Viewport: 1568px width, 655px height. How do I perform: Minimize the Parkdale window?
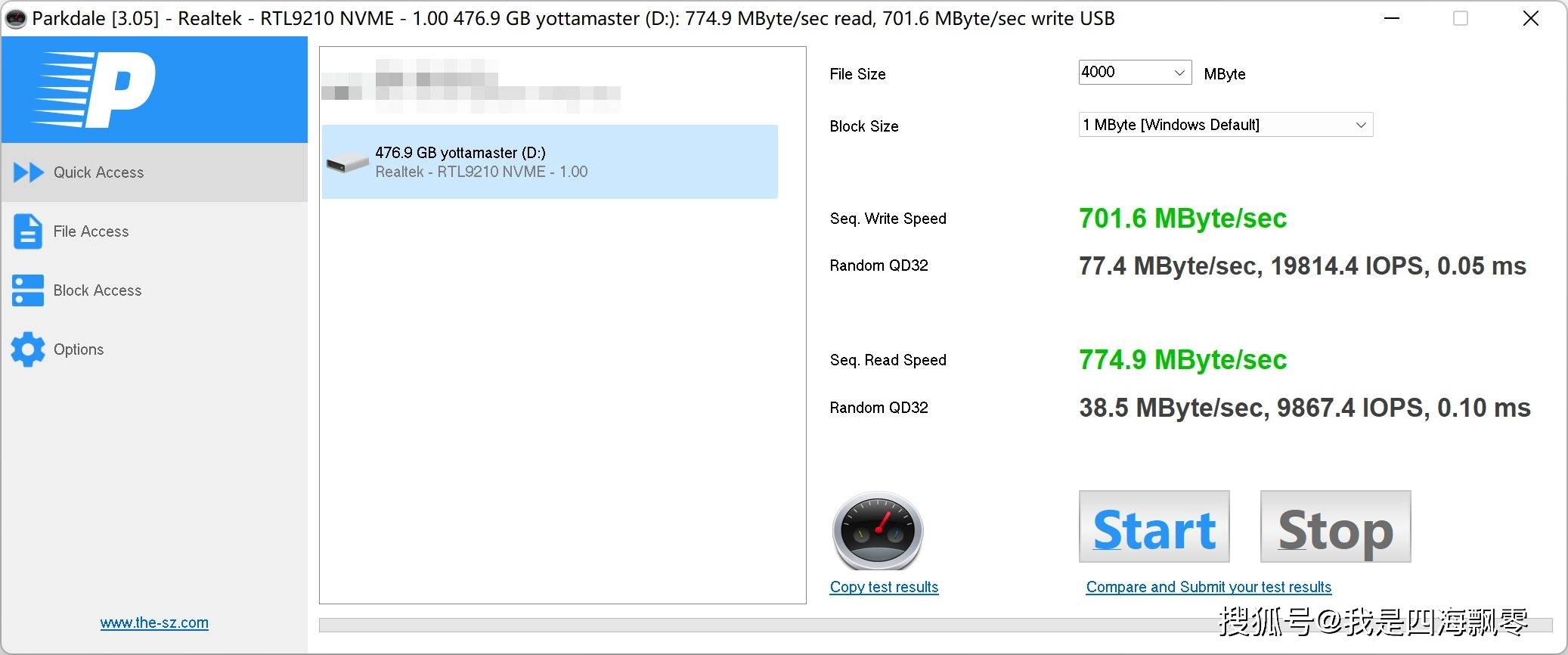[1392, 18]
